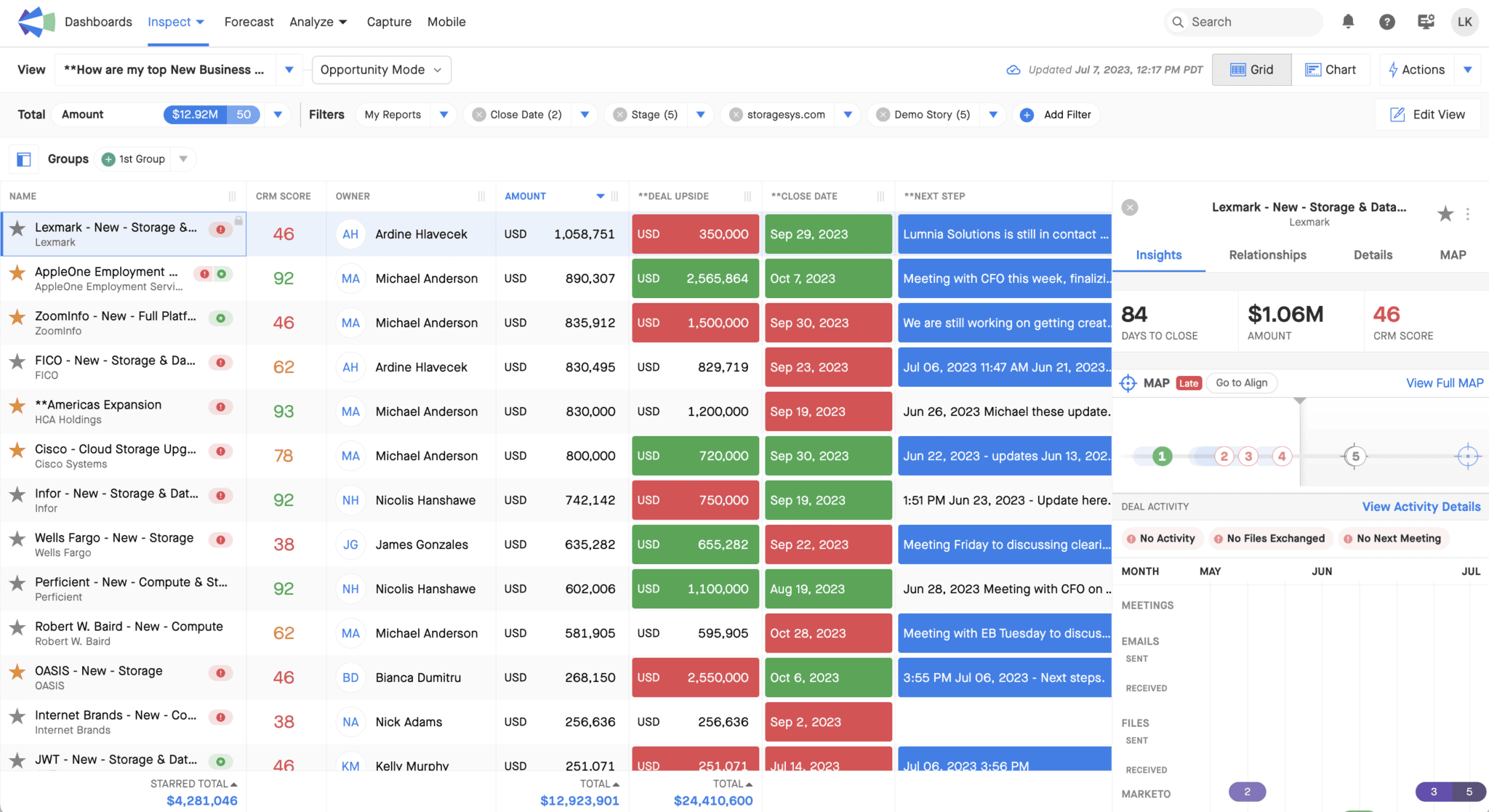This screenshot has width=1489, height=812.
Task: Unstar the ZoomInfo opportunity row
Action: (17, 317)
